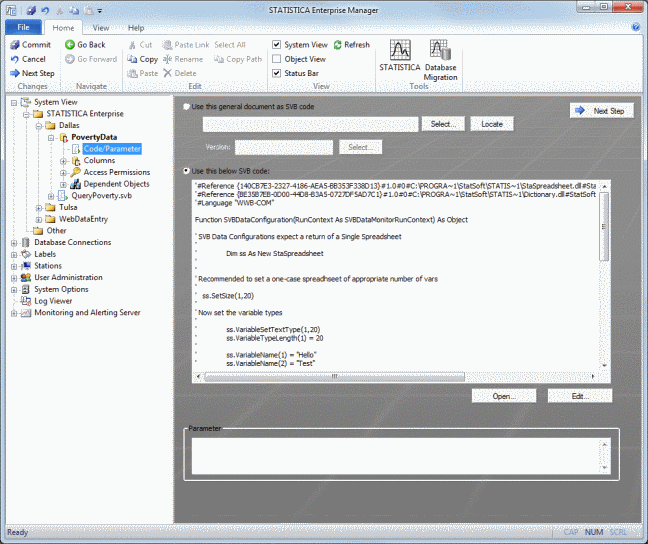Select the User Administration icon

26,277
